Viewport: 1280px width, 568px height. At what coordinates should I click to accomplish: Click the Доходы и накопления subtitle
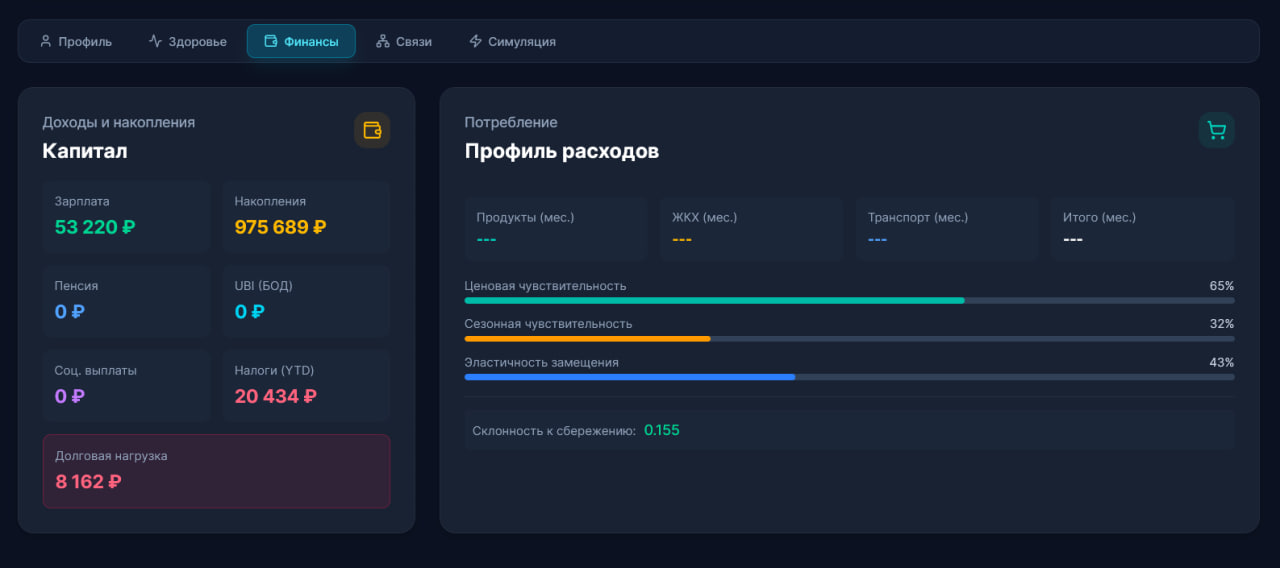tap(119, 122)
